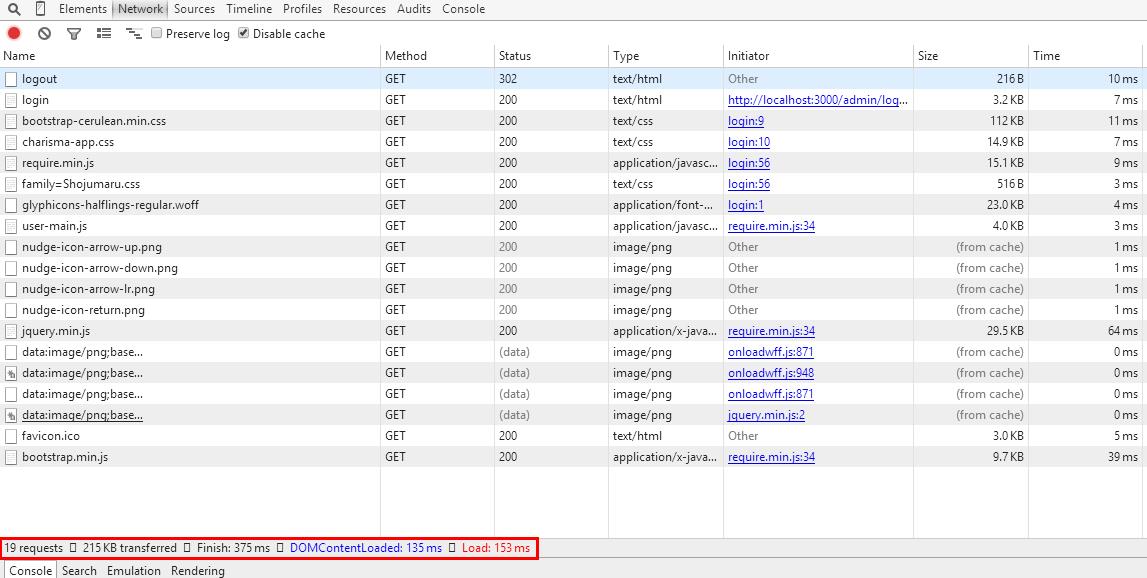This screenshot has width=1147, height=578.
Task: Click the red record network log button
Action: tap(14, 34)
